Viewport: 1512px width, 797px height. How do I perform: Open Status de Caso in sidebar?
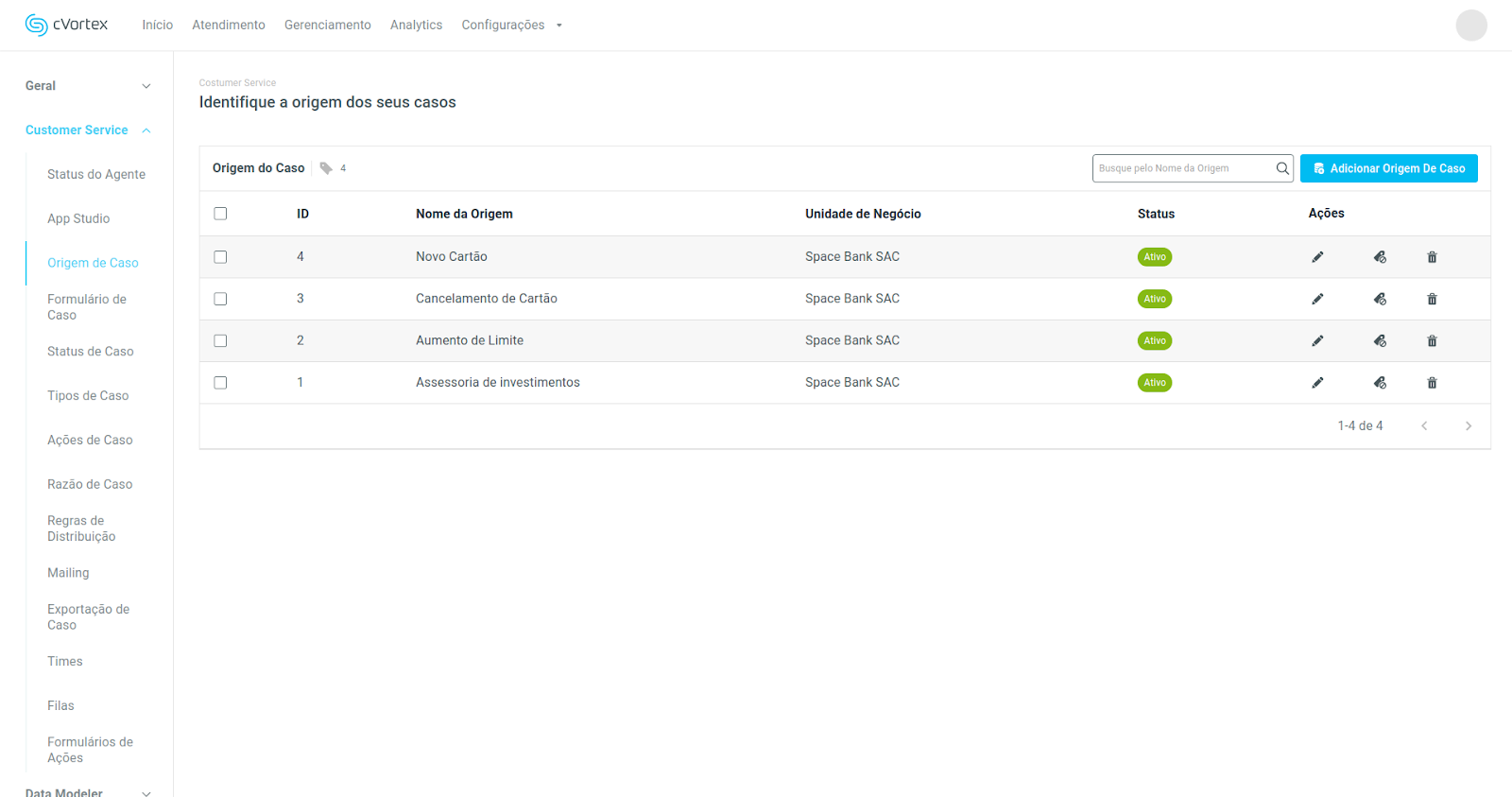(91, 352)
